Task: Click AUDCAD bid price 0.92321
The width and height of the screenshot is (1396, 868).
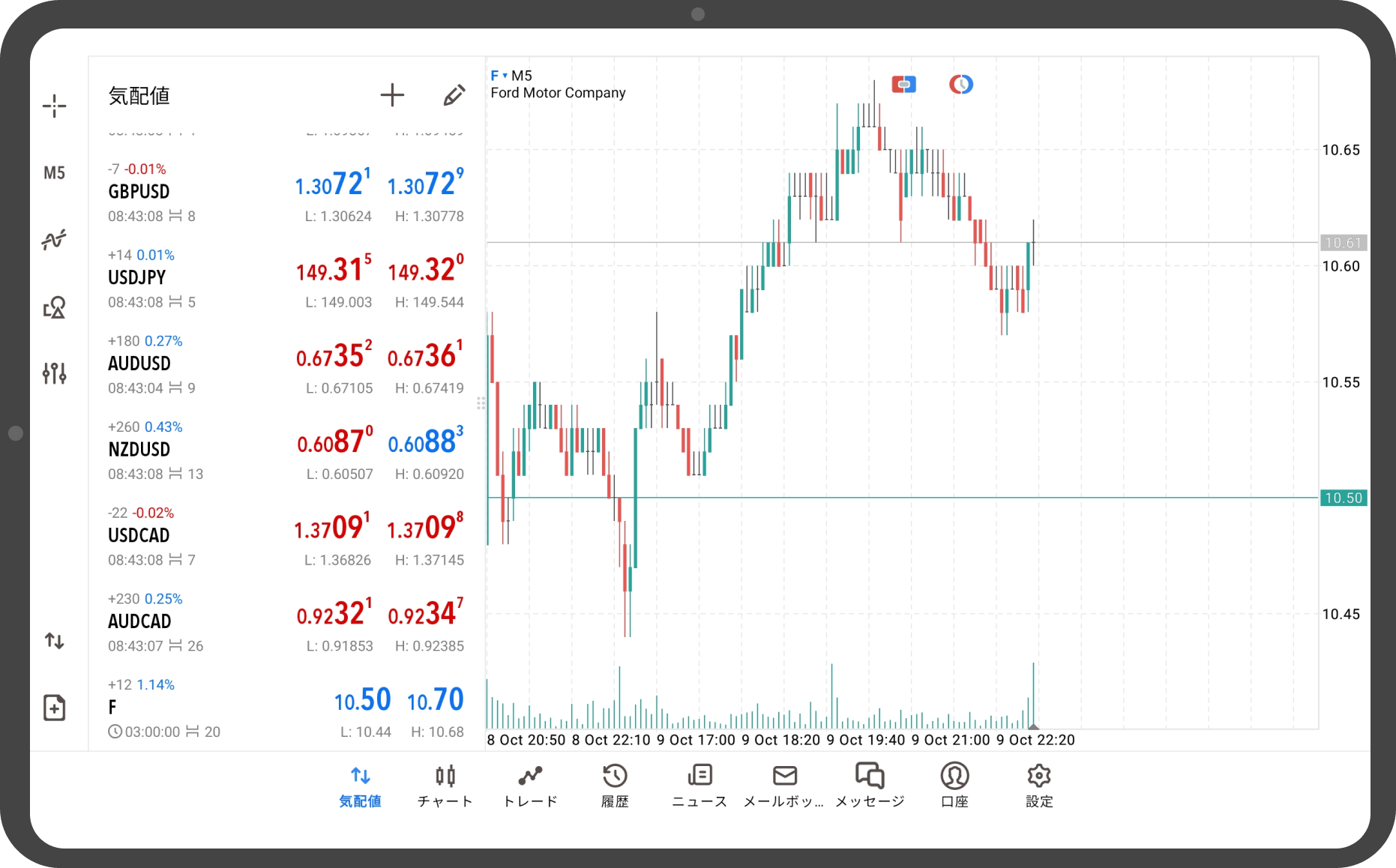Action: (x=334, y=613)
